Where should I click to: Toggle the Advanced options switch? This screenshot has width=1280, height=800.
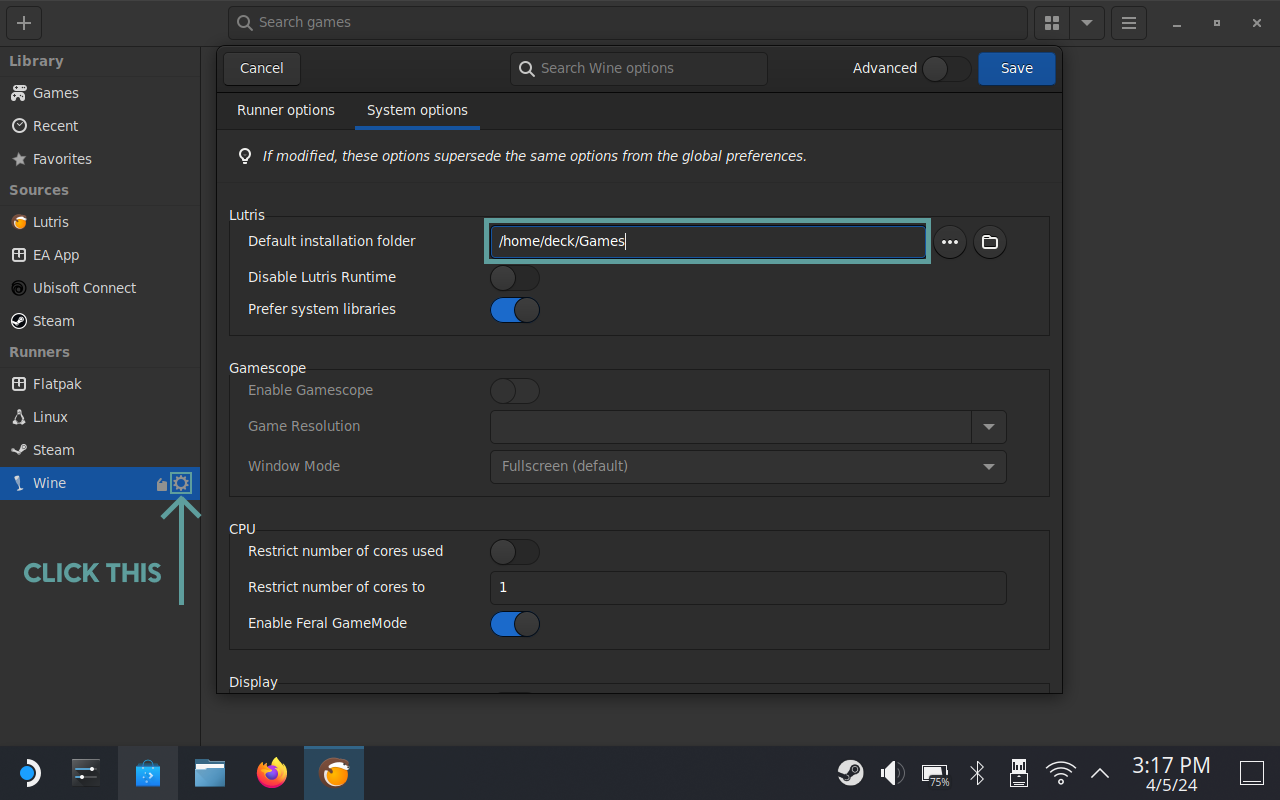click(x=945, y=69)
